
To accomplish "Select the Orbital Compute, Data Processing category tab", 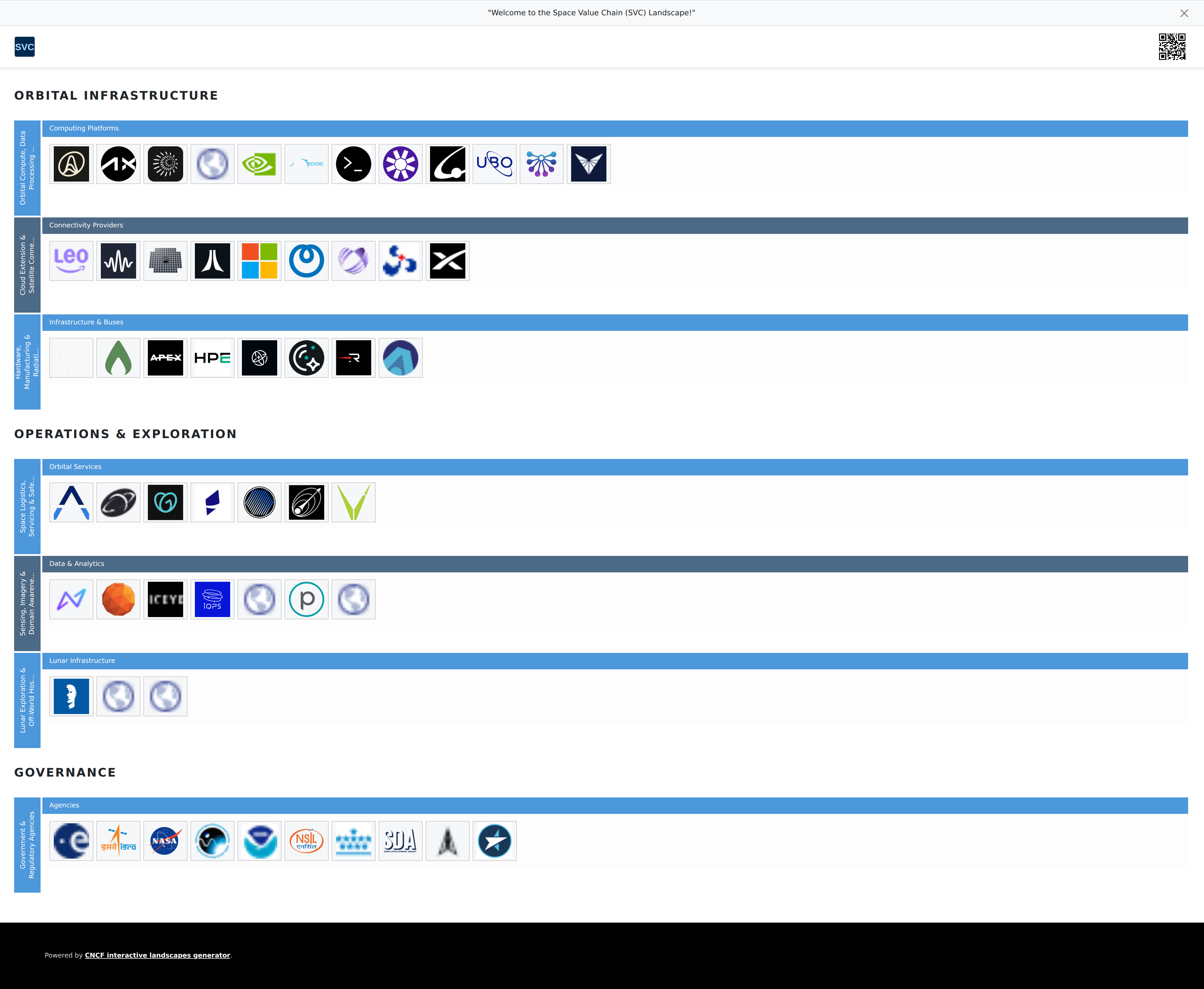I will 27,168.
